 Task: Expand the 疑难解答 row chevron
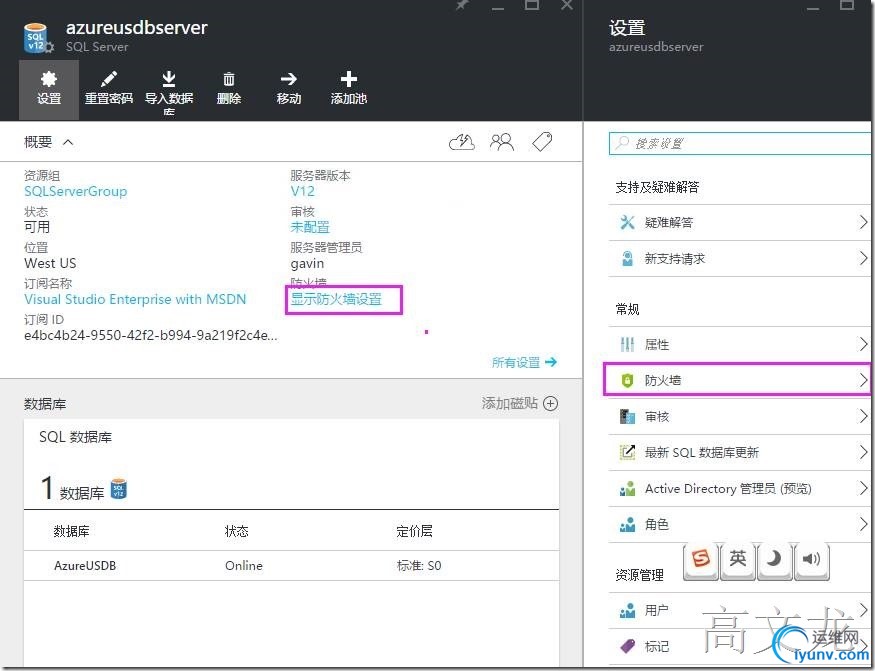click(863, 222)
